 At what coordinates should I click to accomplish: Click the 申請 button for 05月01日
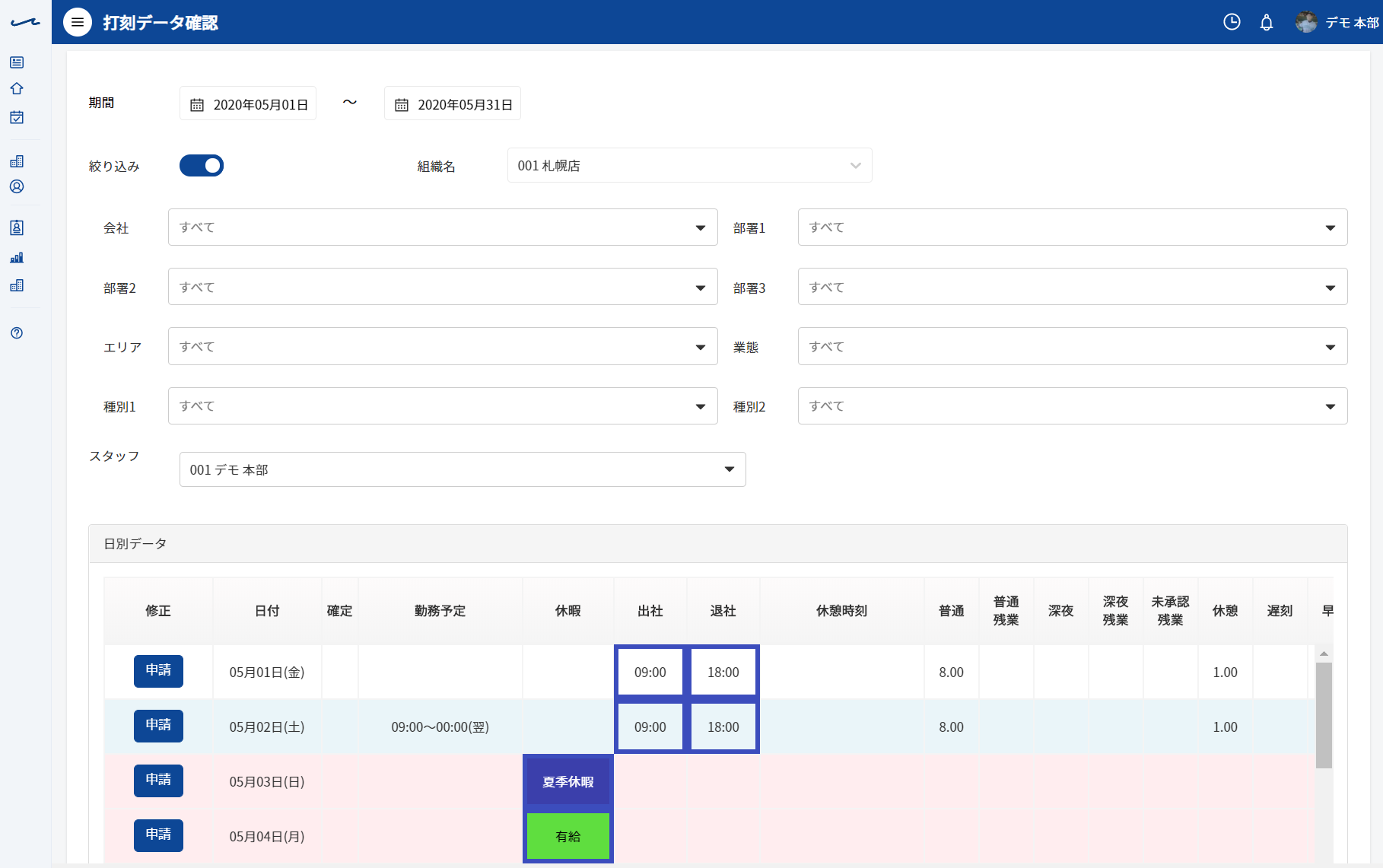tap(158, 671)
